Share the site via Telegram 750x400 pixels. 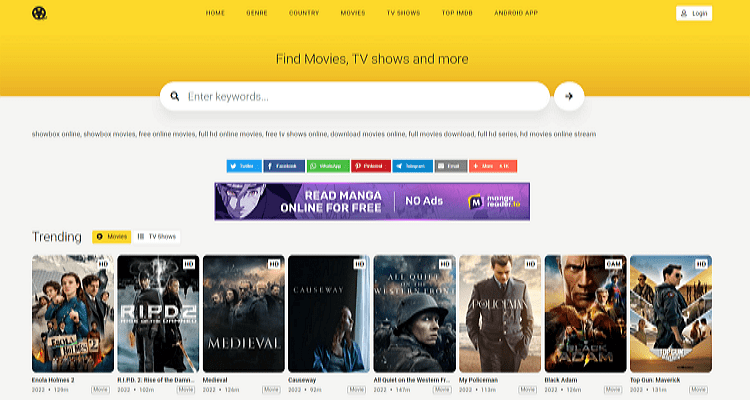click(x=412, y=166)
